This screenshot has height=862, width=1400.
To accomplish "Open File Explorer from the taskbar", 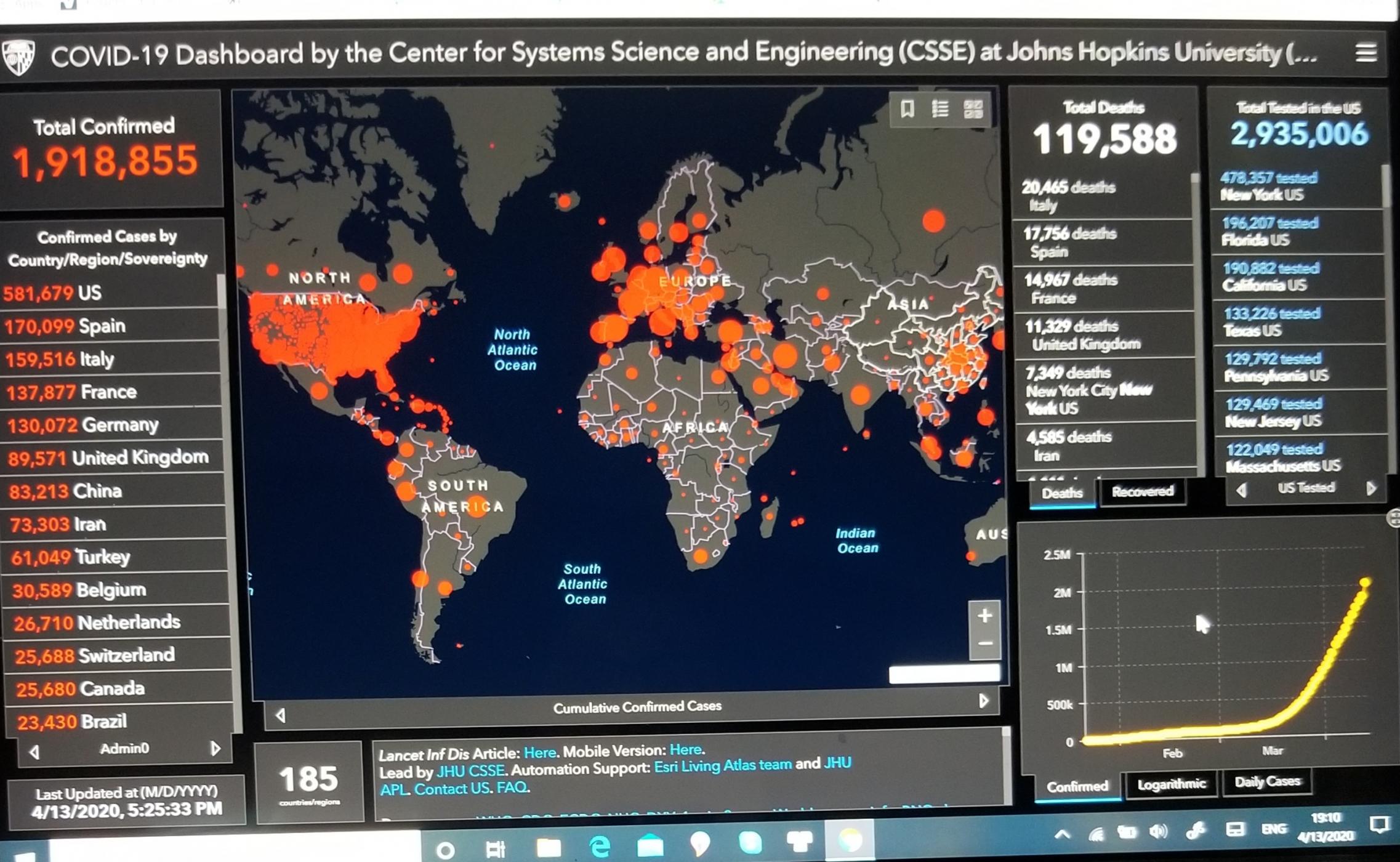I will pyautogui.click(x=548, y=848).
